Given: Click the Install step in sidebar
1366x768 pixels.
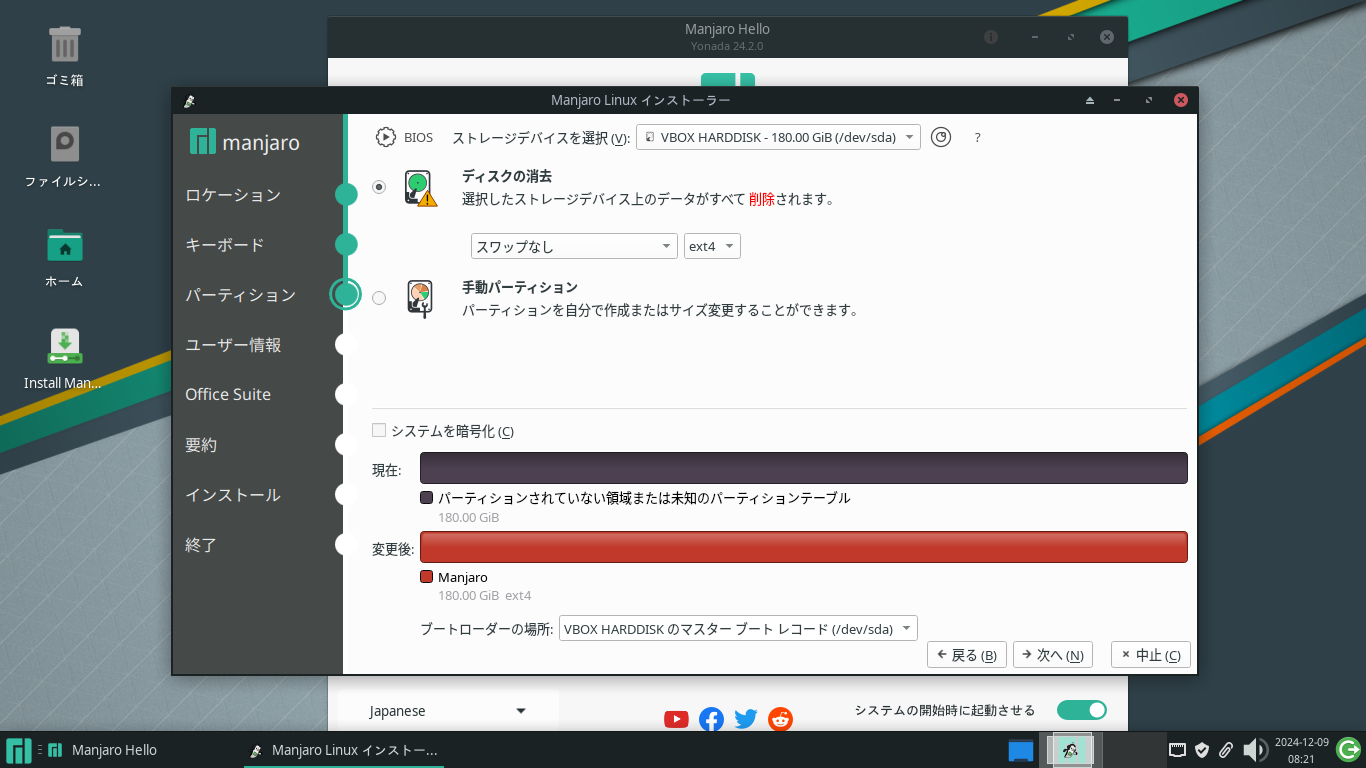Looking at the screenshot, I should [233, 495].
